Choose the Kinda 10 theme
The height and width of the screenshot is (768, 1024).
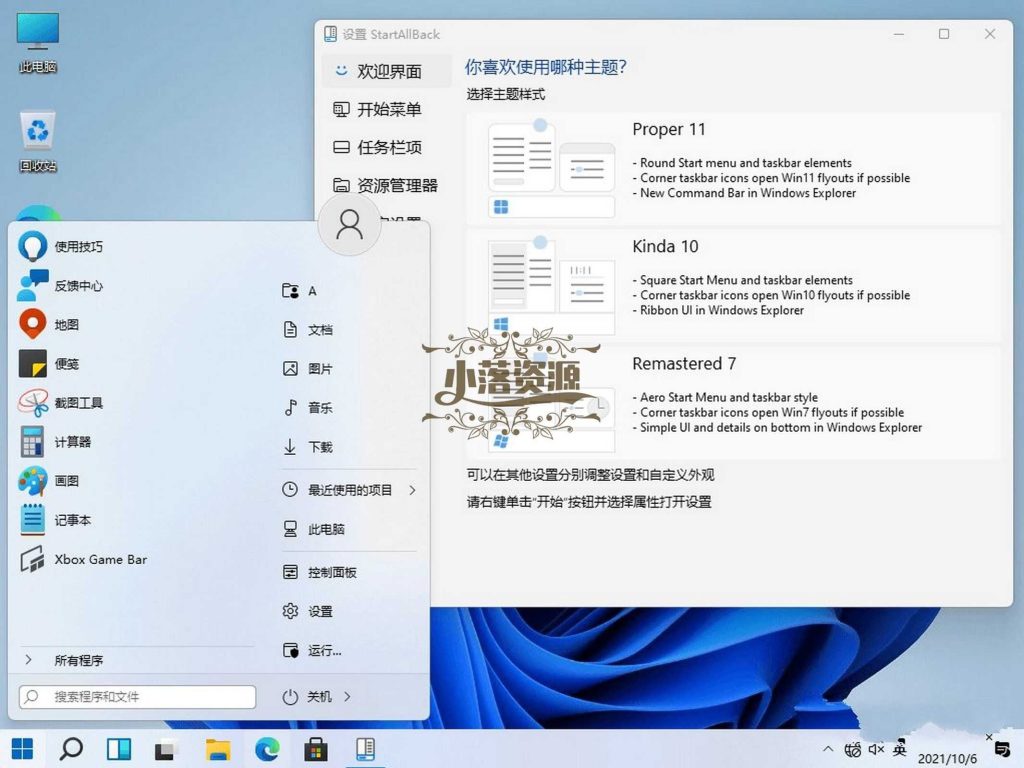tap(733, 286)
